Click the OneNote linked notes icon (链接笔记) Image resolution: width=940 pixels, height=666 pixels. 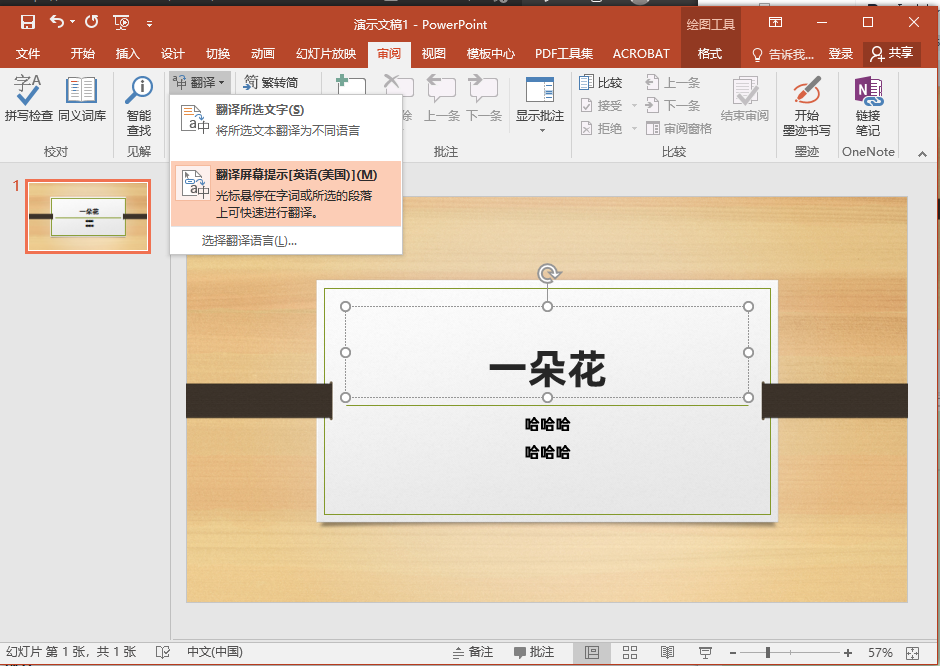pos(868,105)
